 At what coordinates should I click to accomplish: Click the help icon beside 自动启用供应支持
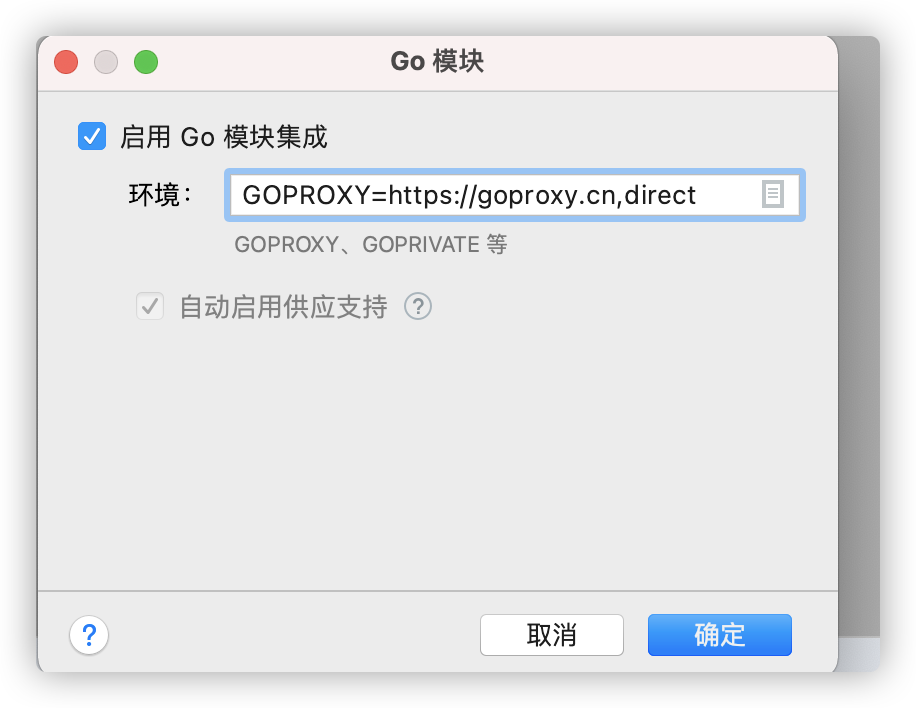tap(418, 306)
